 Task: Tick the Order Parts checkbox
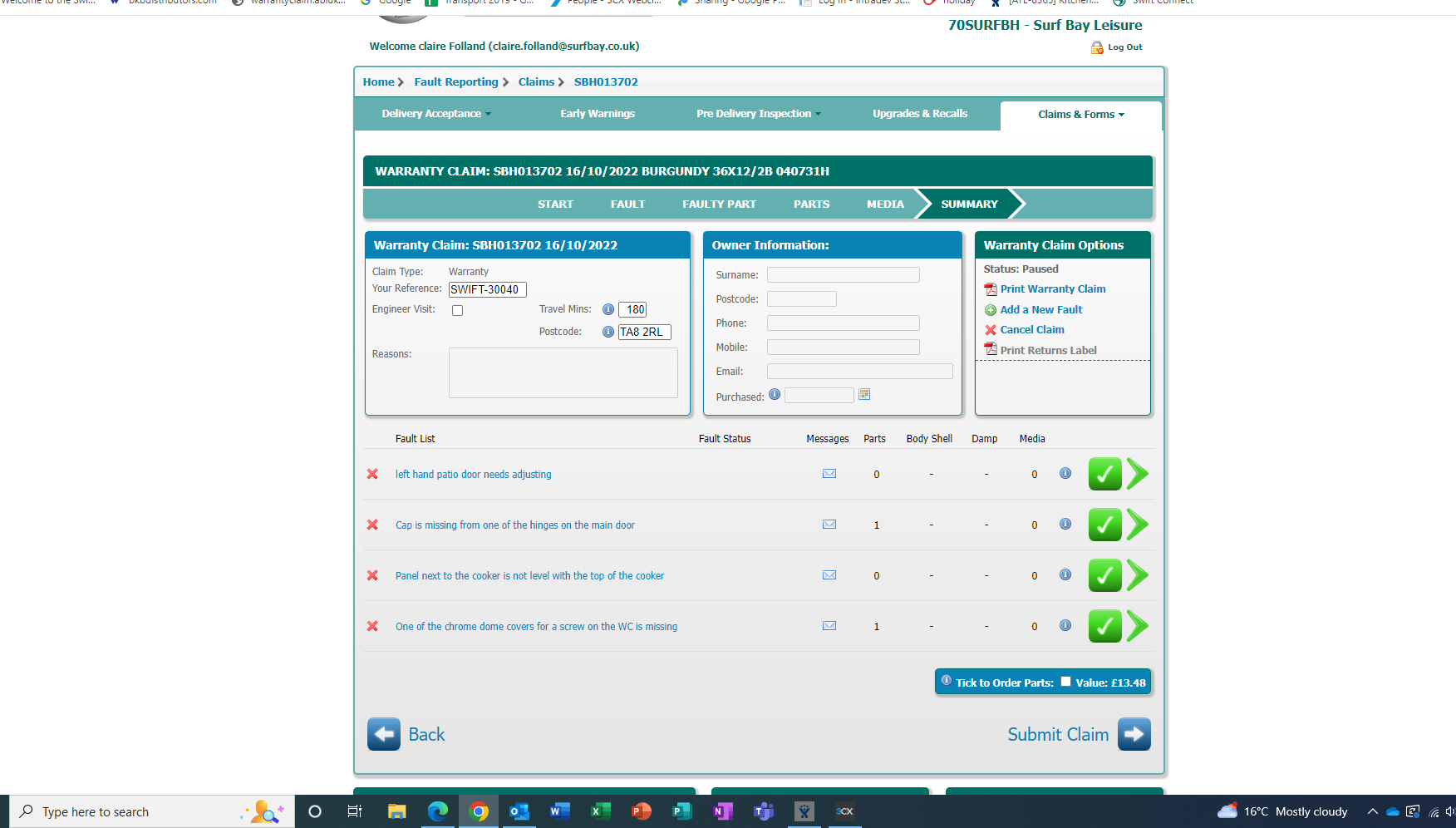click(x=1065, y=682)
